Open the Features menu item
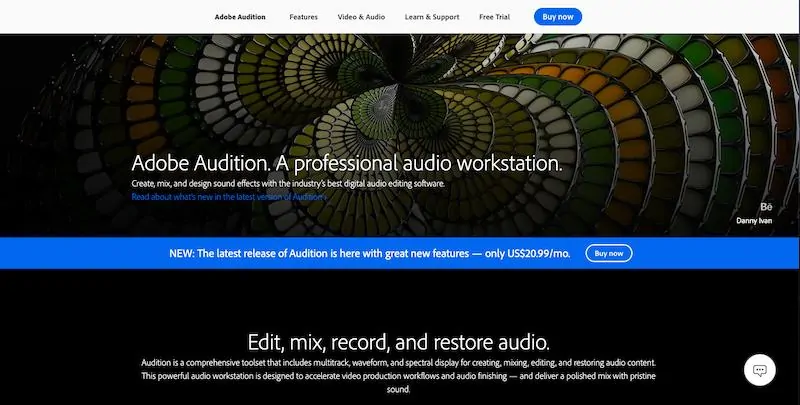The height and width of the screenshot is (405, 800). point(303,17)
